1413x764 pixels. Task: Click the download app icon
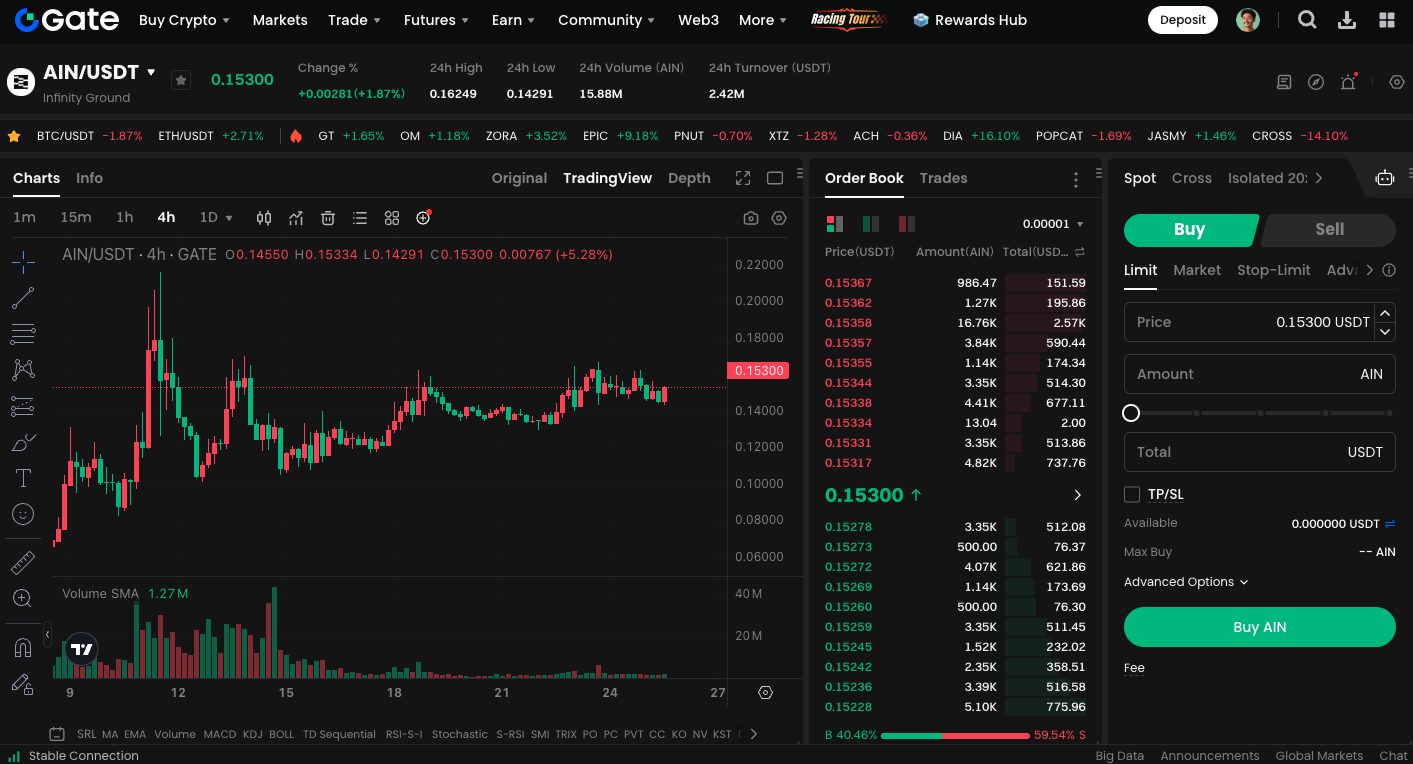(x=1347, y=20)
